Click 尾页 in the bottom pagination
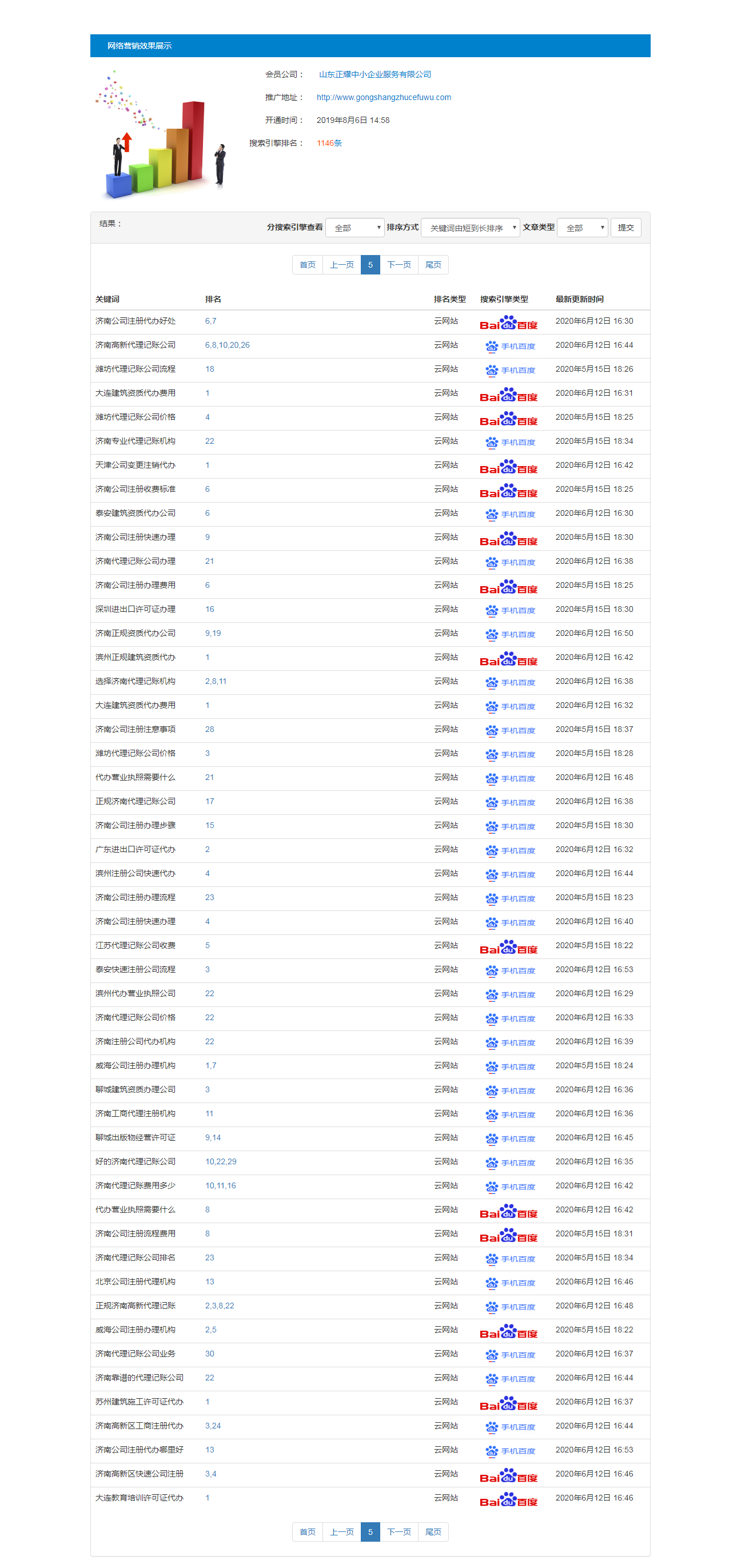 [x=433, y=1531]
